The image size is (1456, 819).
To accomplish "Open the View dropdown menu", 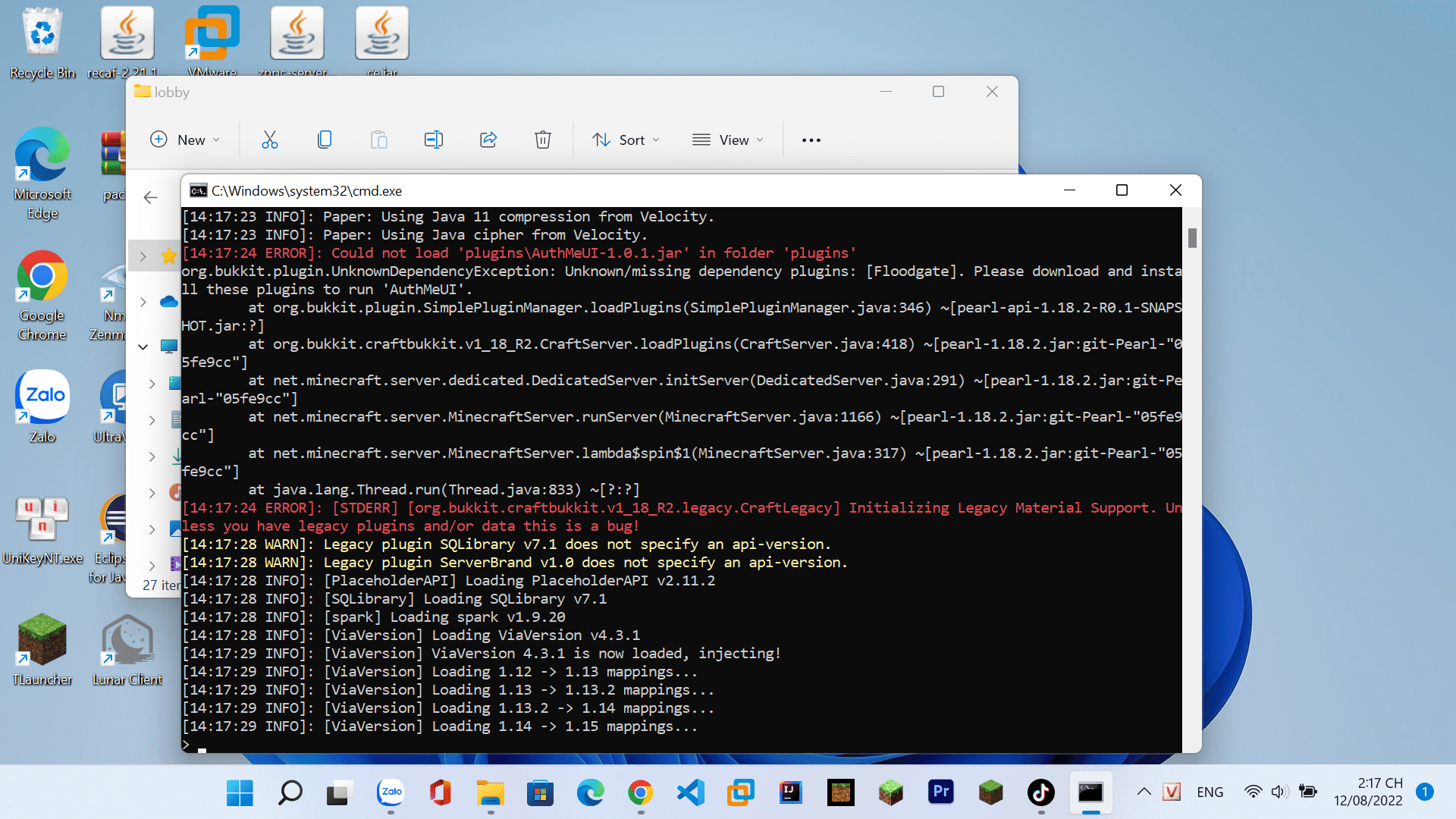I will [x=728, y=140].
